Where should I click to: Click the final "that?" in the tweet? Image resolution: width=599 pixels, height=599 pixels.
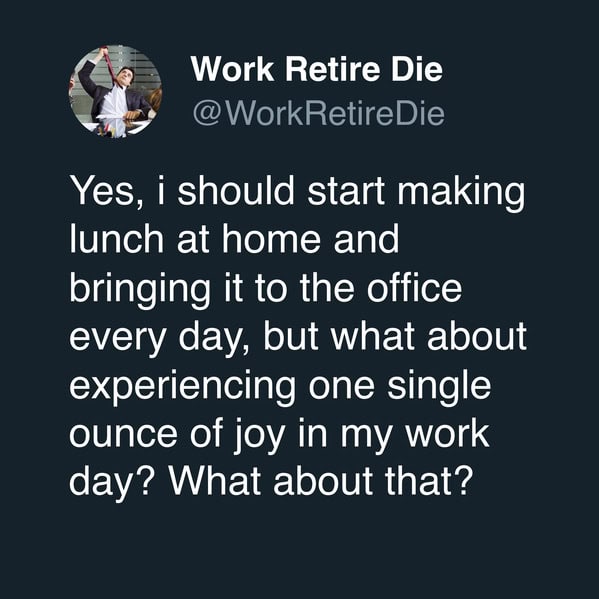click(x=427, y=480)
